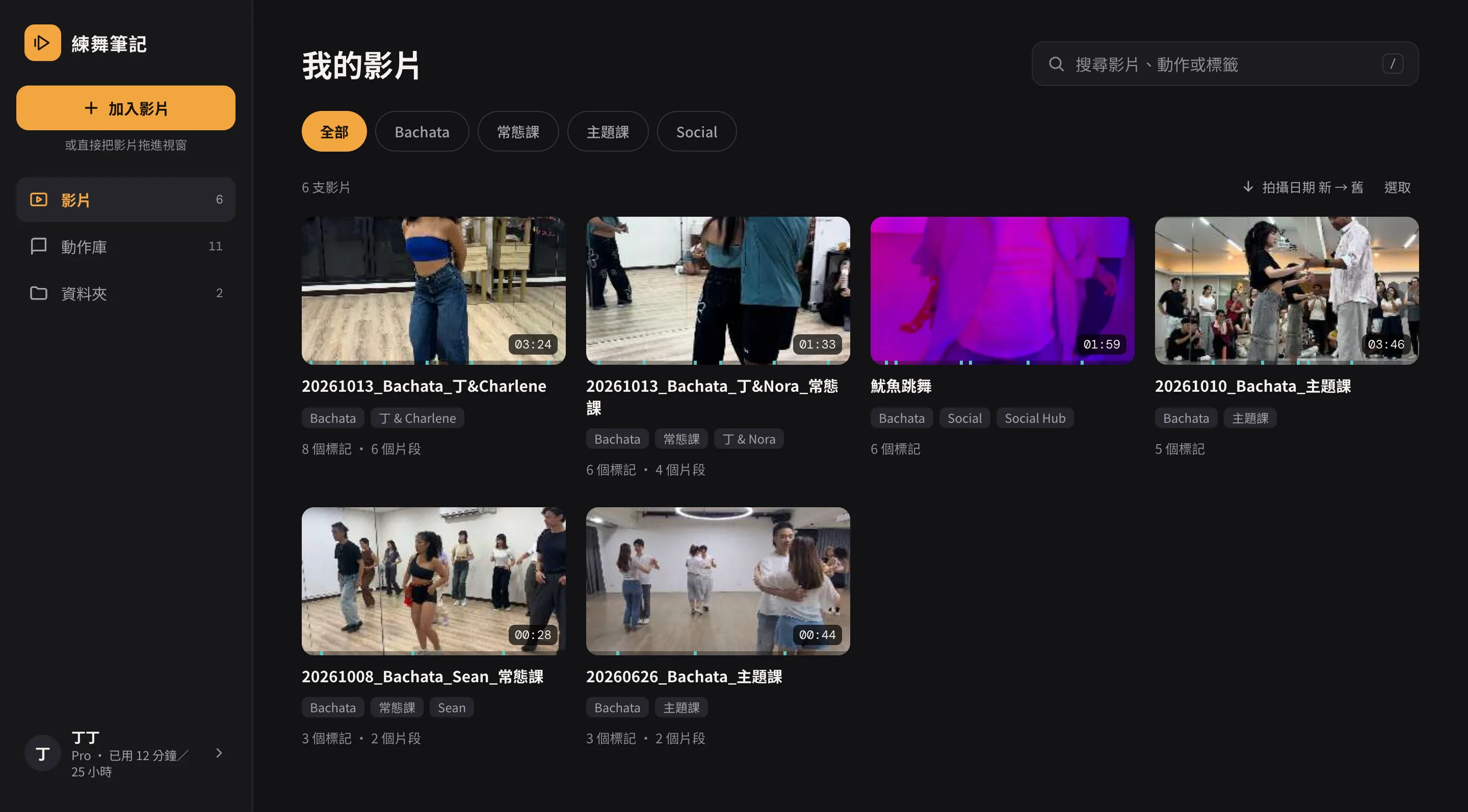Viewport: 1468px width, 812px height.
Task: Click the 或直接把影片拖進視窗 hint text
Action: pos(126,145)
